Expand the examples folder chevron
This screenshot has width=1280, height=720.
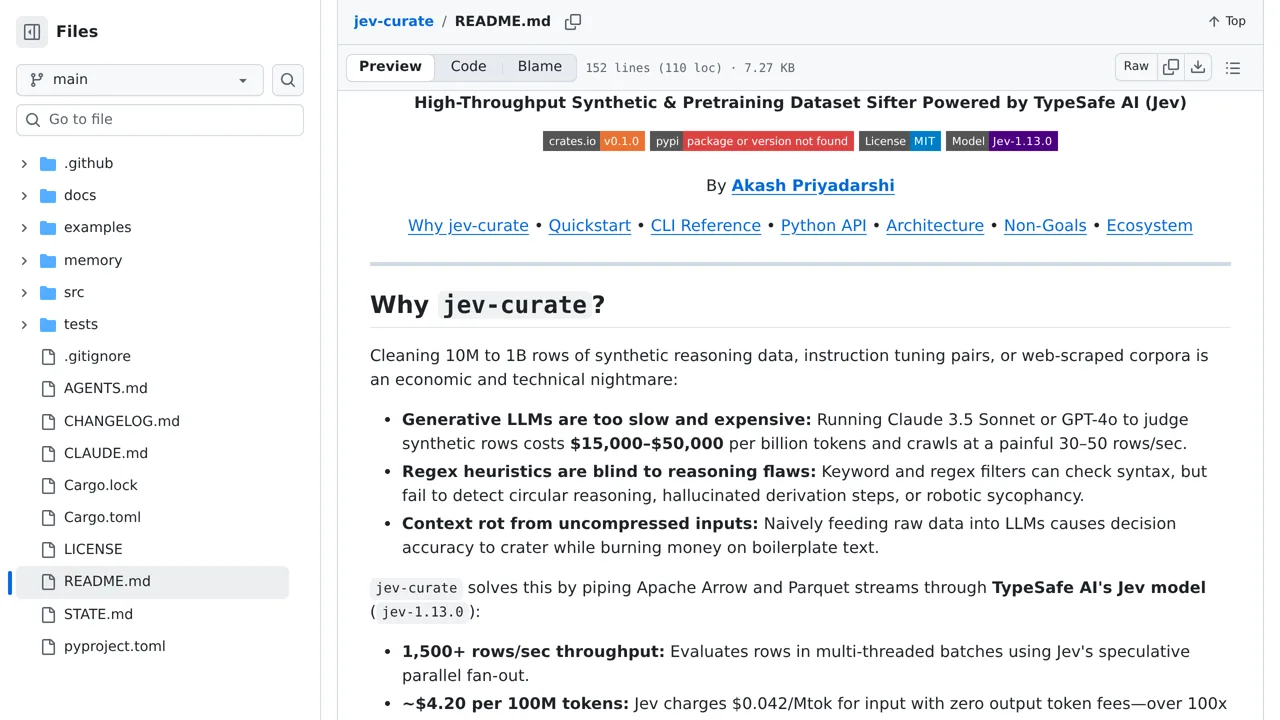[24, 228]
